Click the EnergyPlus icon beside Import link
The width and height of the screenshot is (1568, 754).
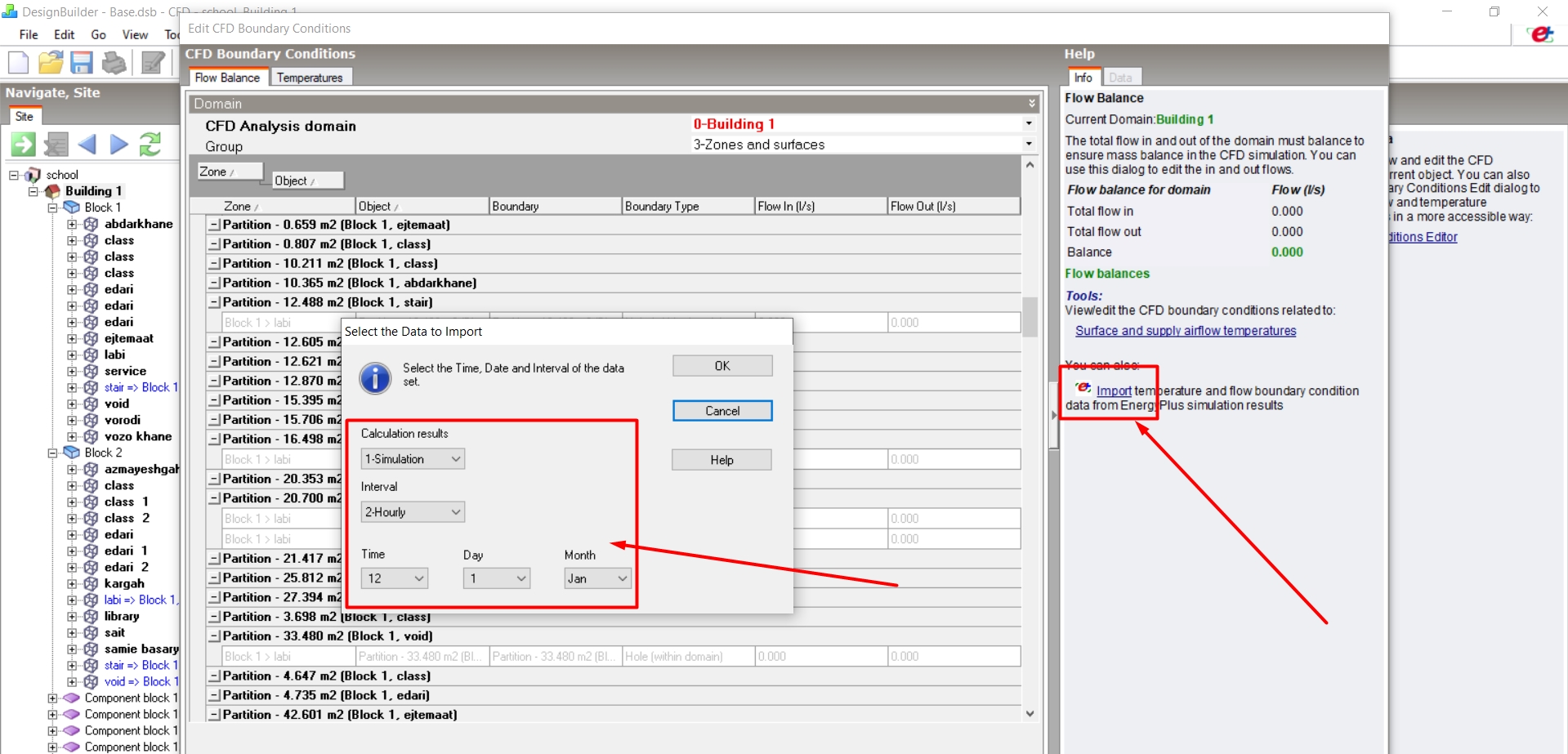coord(1083,388)
